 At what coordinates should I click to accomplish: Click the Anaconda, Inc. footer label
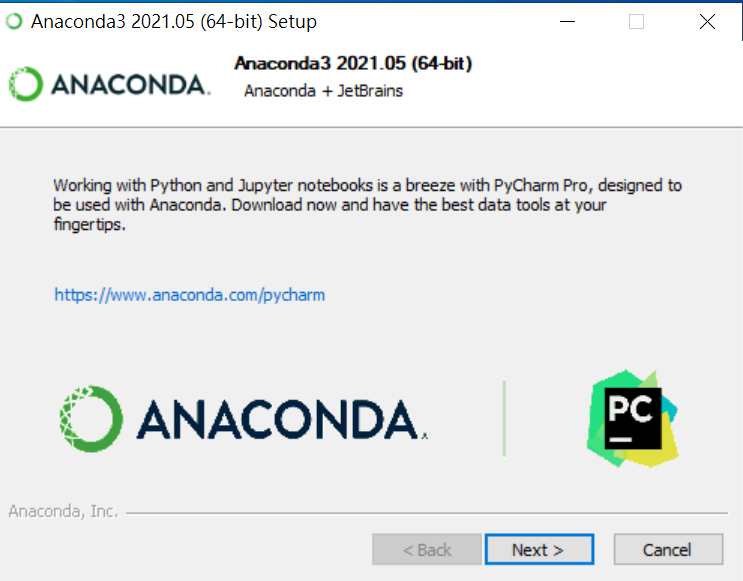[63, 511]
